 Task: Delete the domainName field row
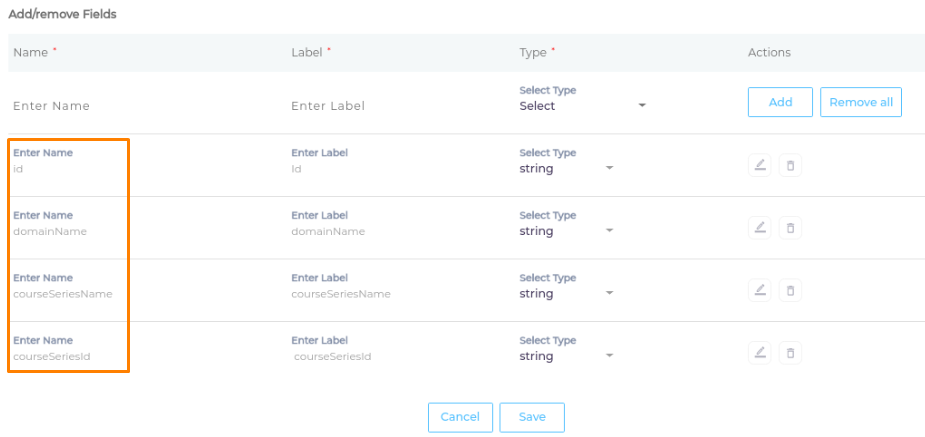point(790,228)
